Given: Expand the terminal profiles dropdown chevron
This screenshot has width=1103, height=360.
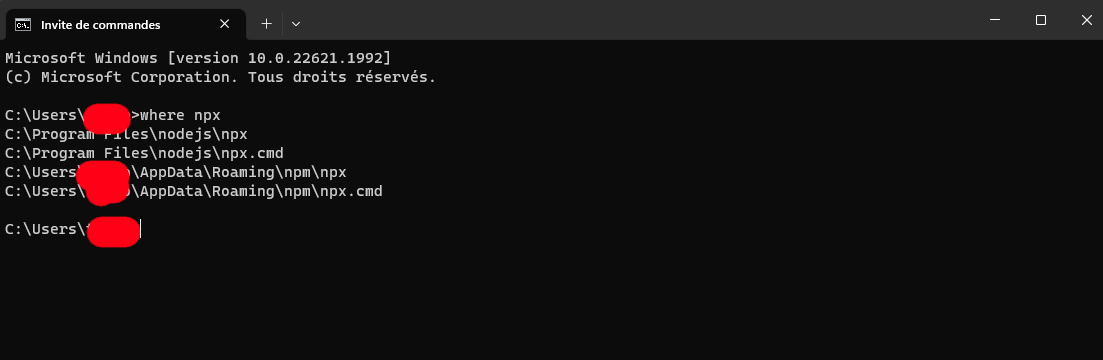Looking at the screenshot, I should [296, 24].
